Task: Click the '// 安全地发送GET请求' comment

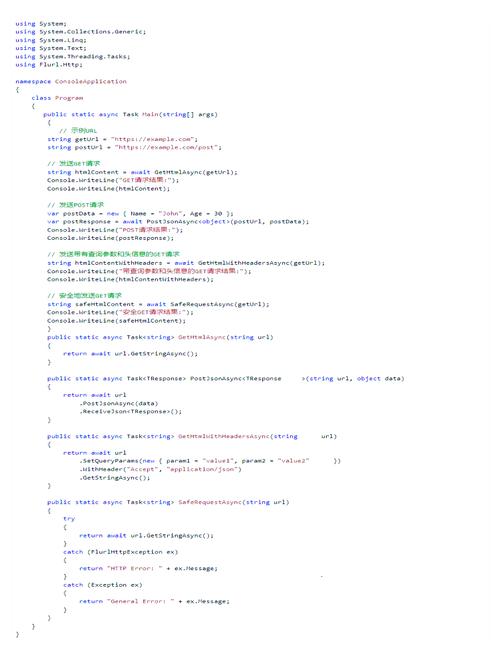Action: [84, 296]
